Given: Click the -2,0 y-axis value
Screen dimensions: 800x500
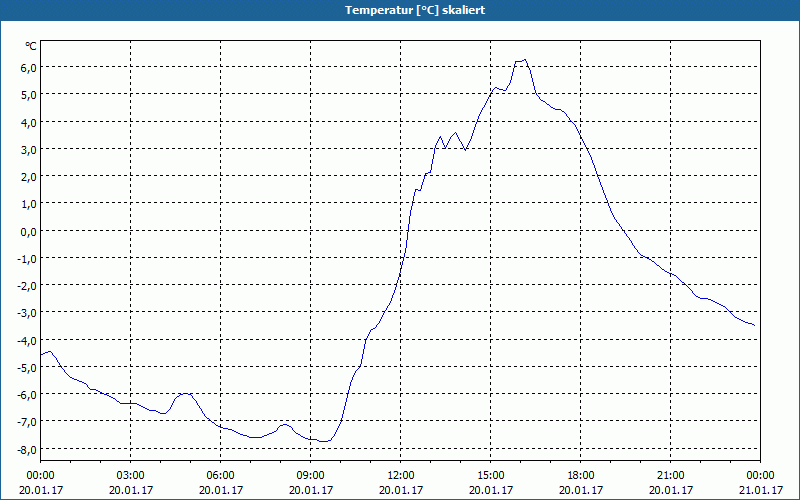Looking at the screenshot, I should (x=27, y=286).
